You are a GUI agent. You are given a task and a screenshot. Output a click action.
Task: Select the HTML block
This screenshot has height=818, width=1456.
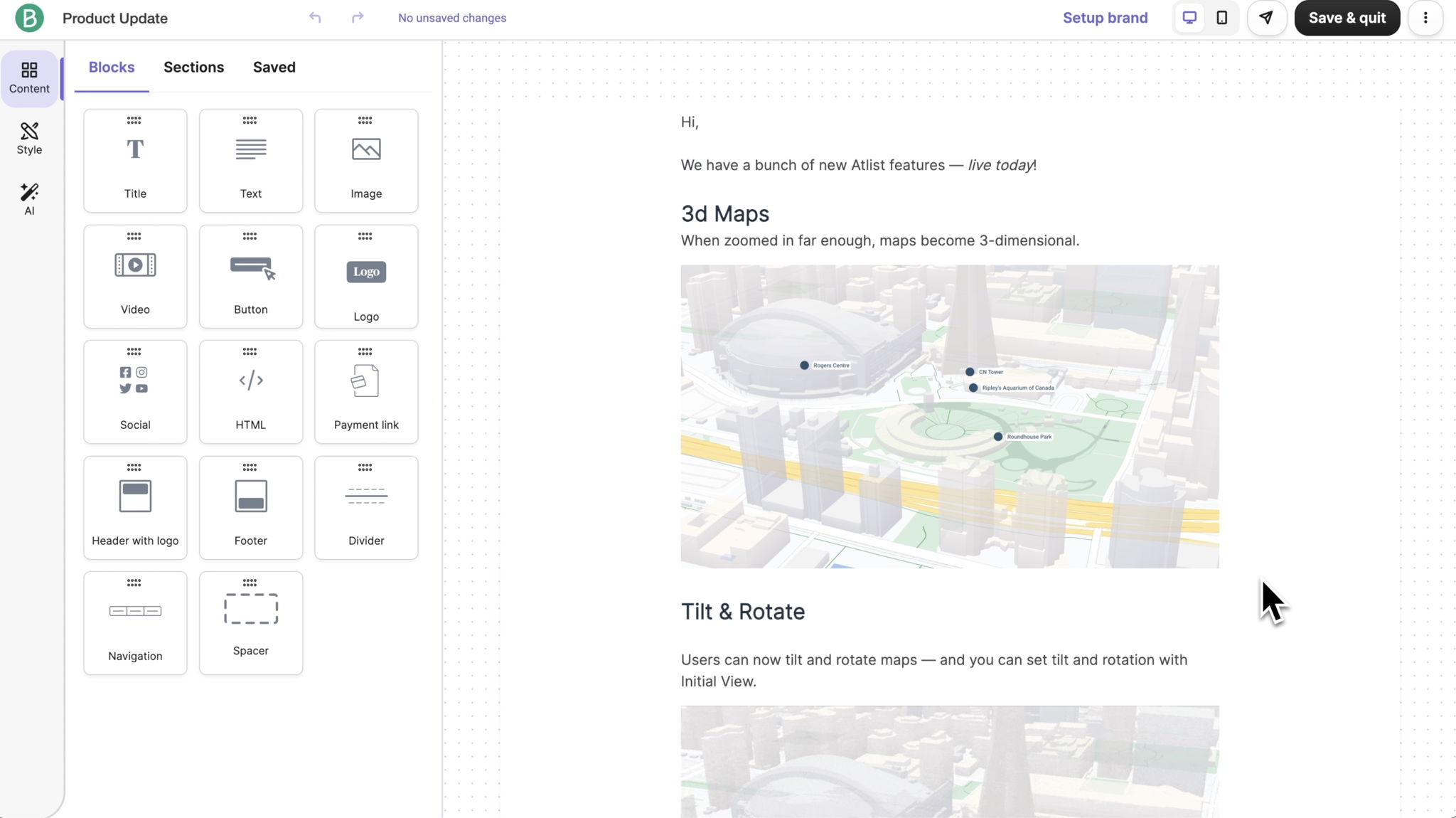point(251,392)
